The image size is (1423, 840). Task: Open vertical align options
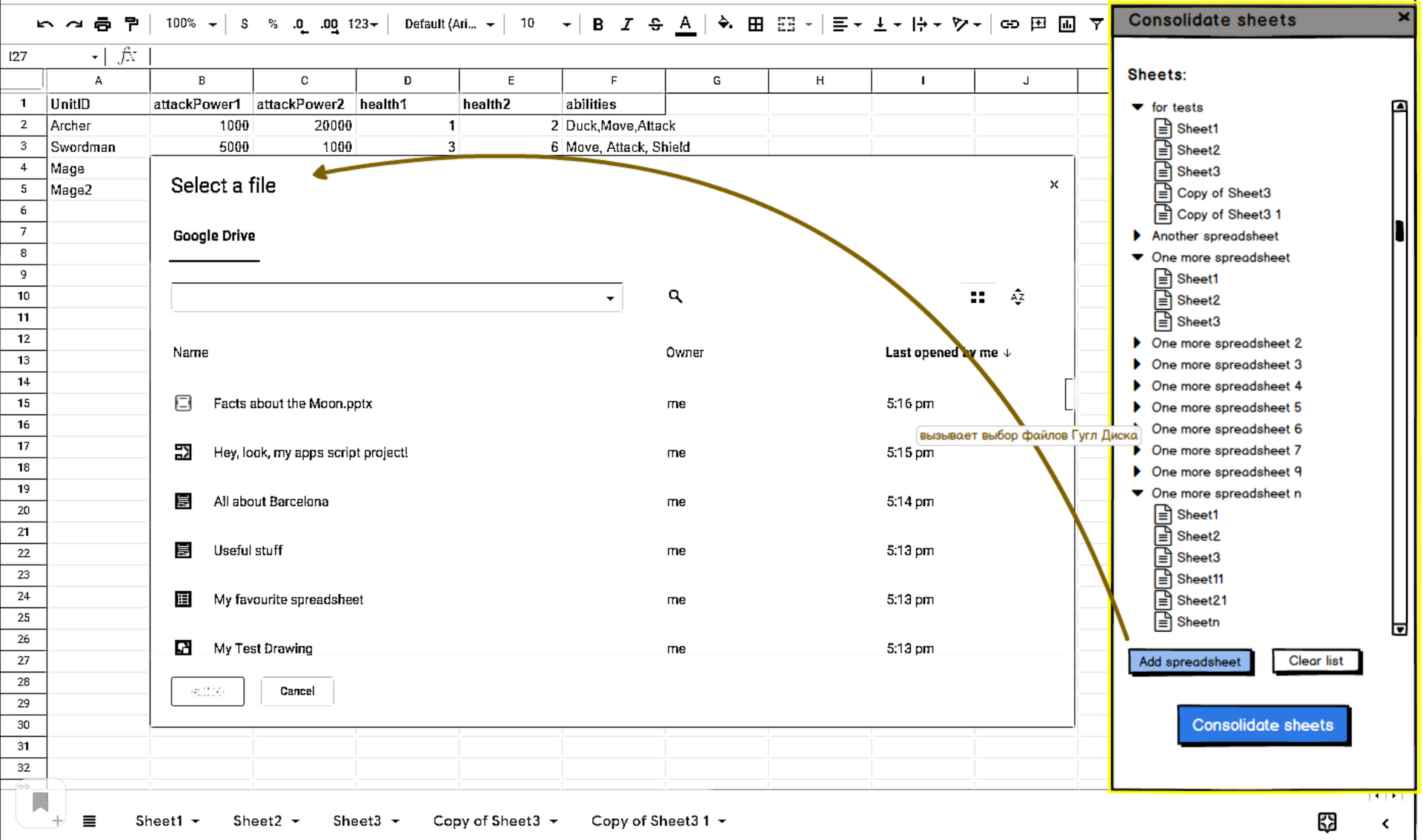tap(886, 24)
